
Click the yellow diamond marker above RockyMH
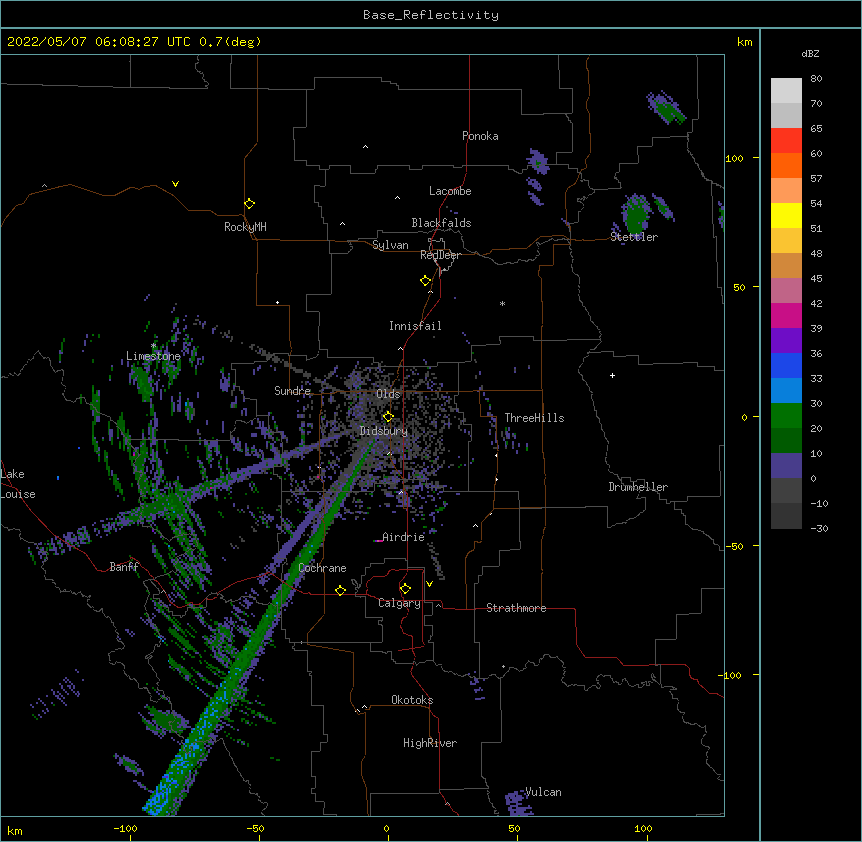click(x=249, y=204)
